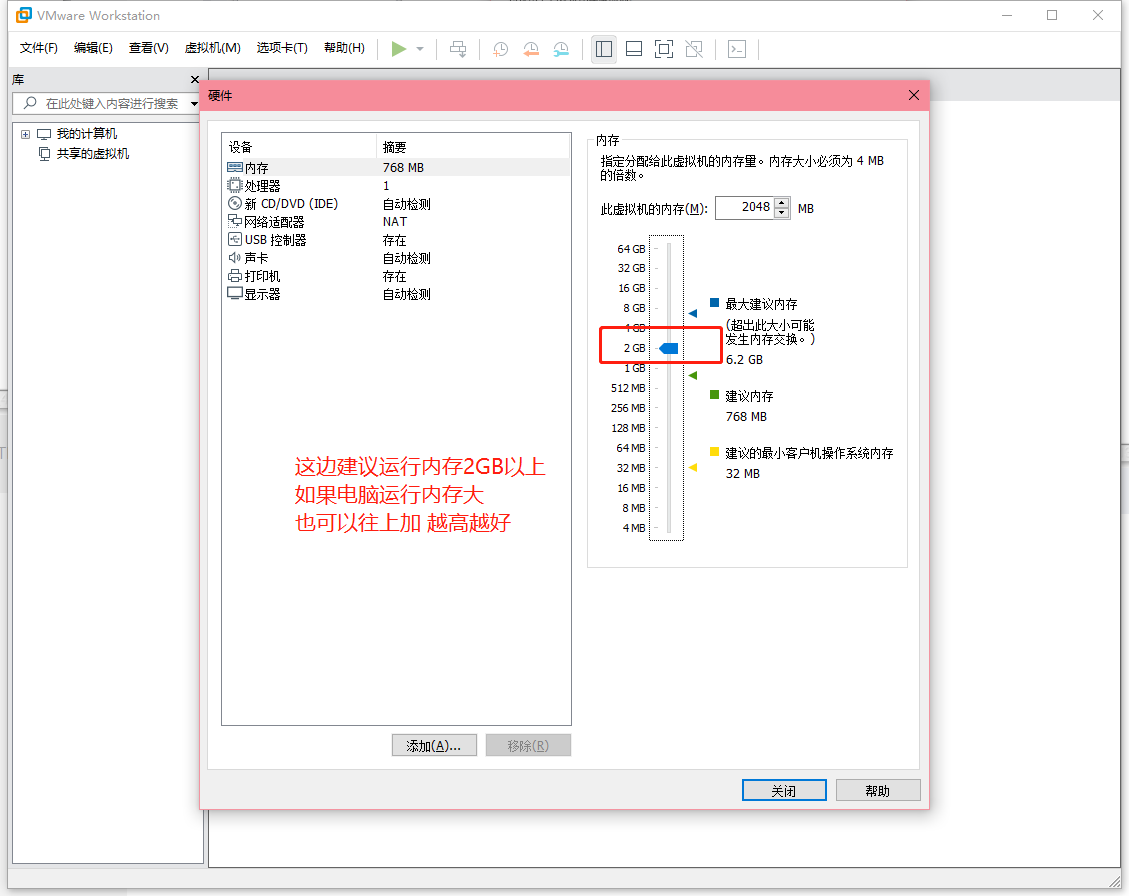Select 共享的虚拟机 in the library tree
Viewport: 1129px width, 896px height.
(x=92, y=153)
